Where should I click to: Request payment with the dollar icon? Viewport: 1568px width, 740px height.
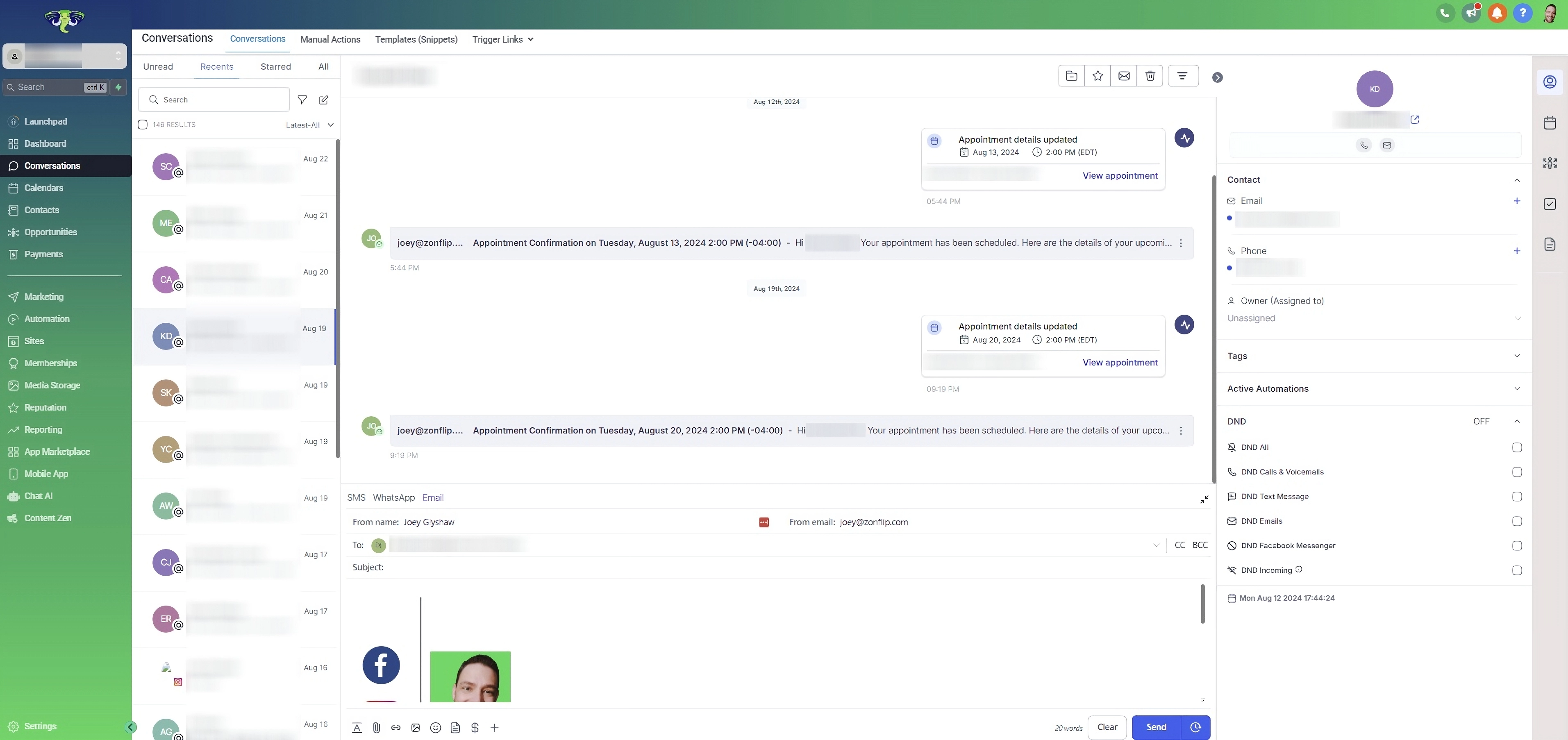(475, 727)
